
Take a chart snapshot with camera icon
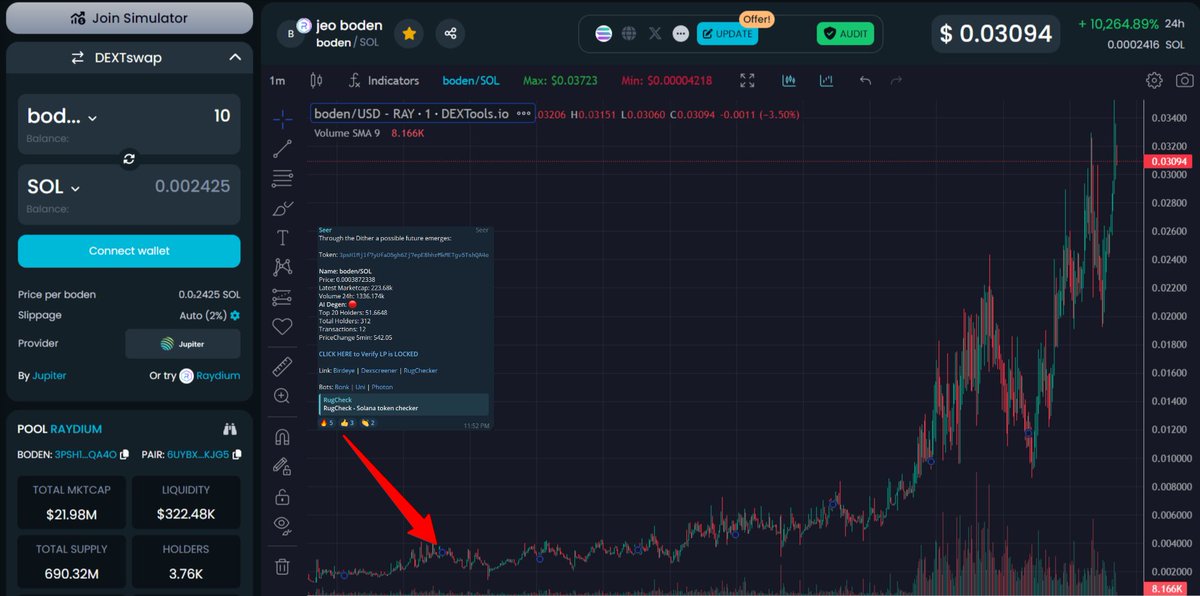tap(1184, 80)
